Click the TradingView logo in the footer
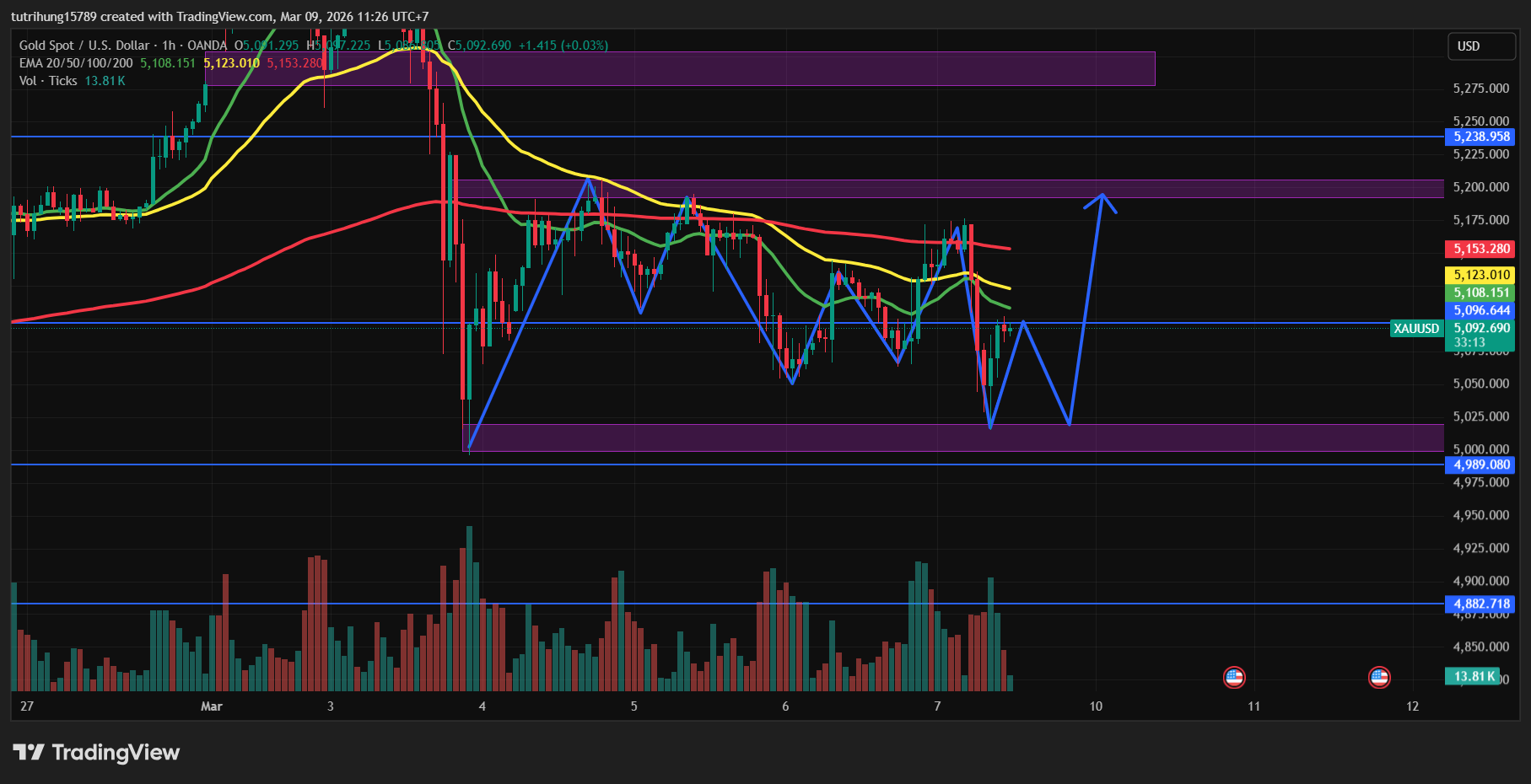The width and height of the screenshot is (1531, 784). [96, 752]
